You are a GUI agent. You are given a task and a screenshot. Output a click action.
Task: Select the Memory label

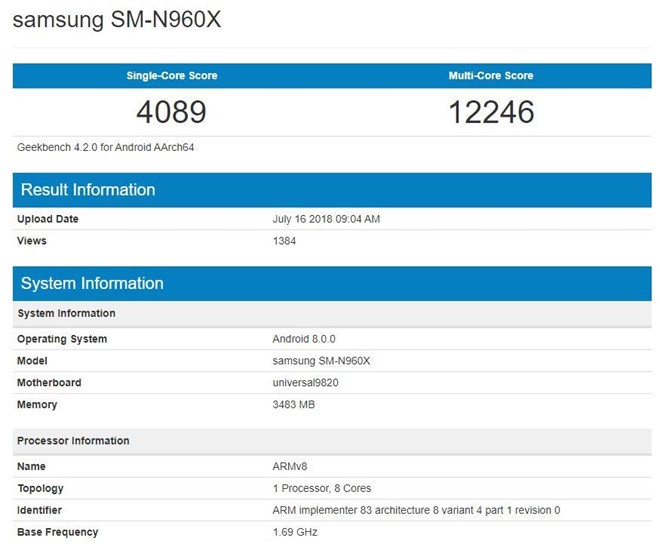pyautogui.click(x=37, y=404)
